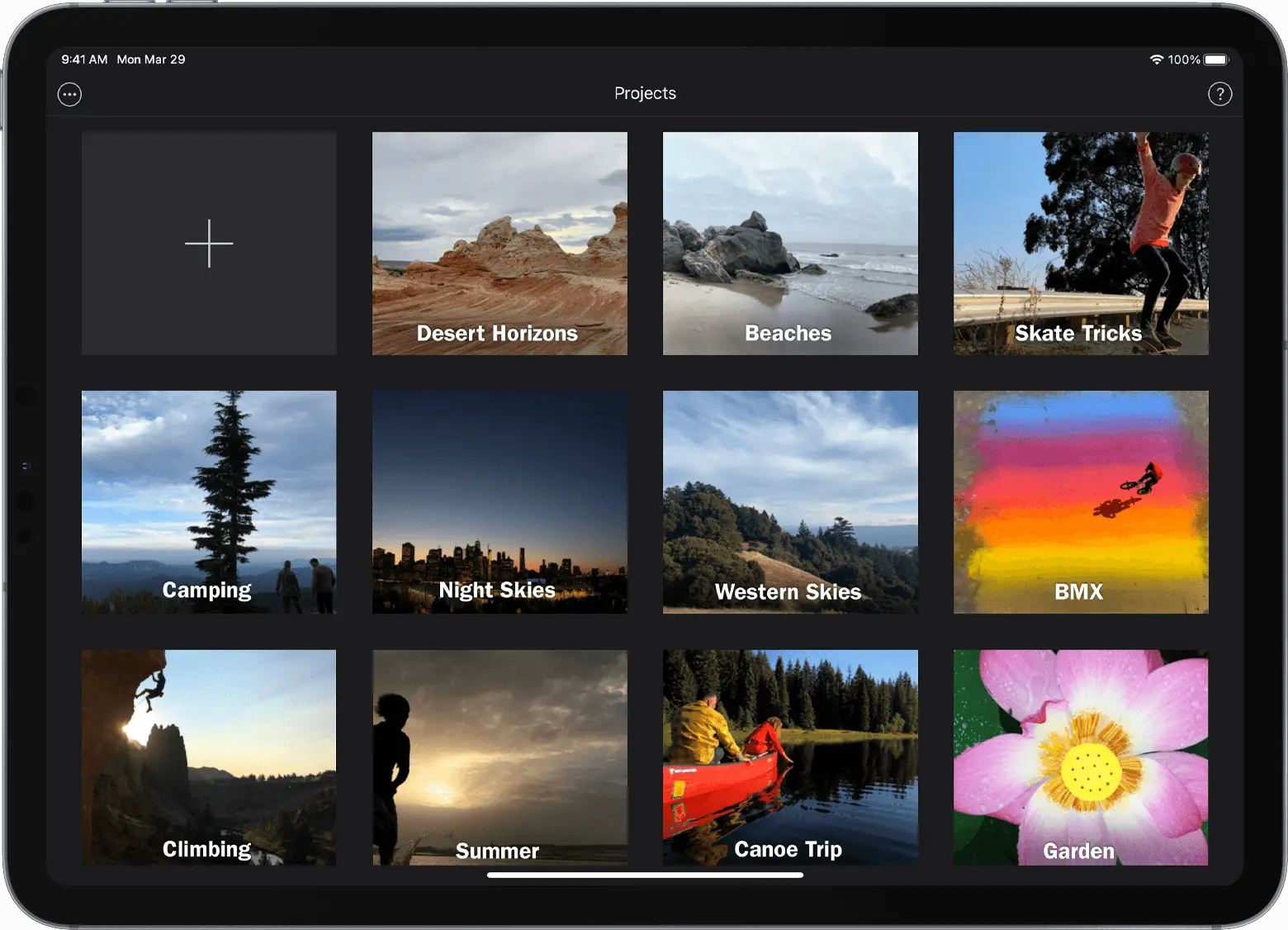Viewport: 1288px width, 930px height.
Task: Click the 100% battery percentage label
Action: coord(1184,59)
